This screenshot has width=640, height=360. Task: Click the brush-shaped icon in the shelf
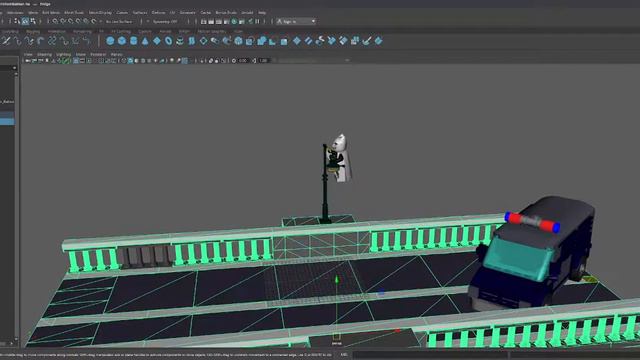367,40
